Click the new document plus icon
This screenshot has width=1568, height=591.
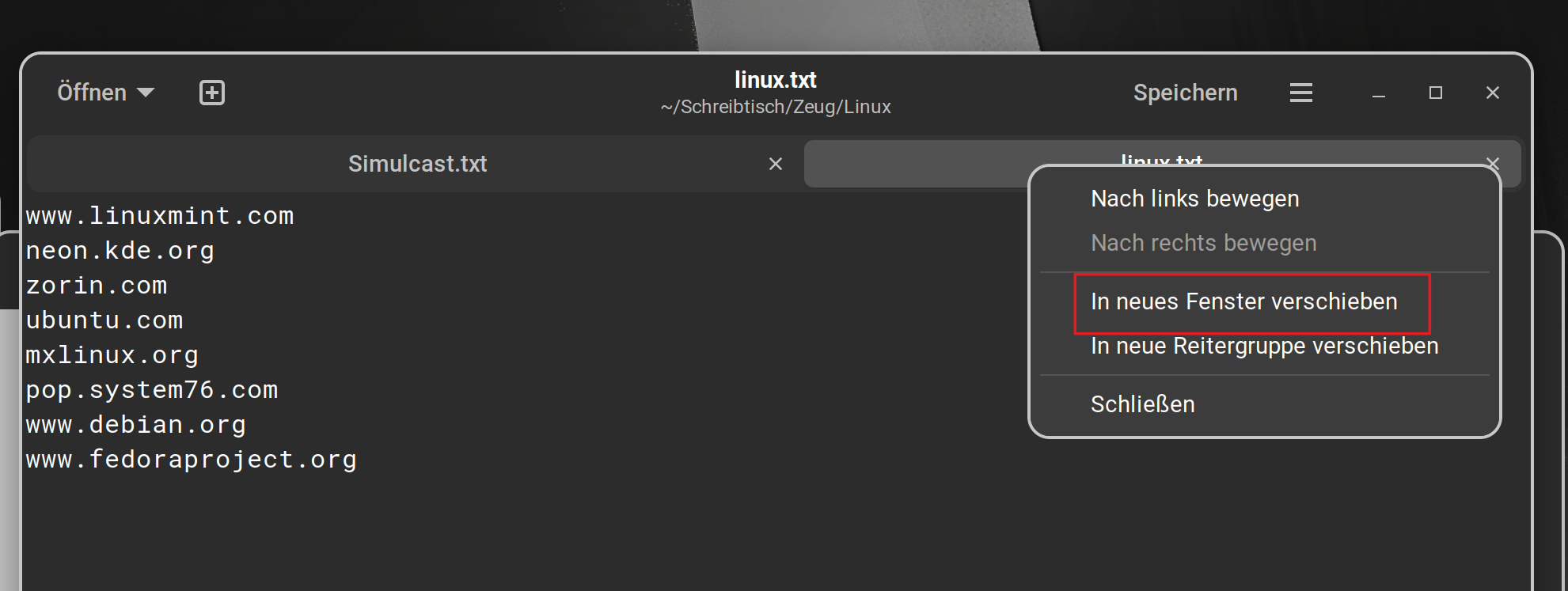(211, 93)
